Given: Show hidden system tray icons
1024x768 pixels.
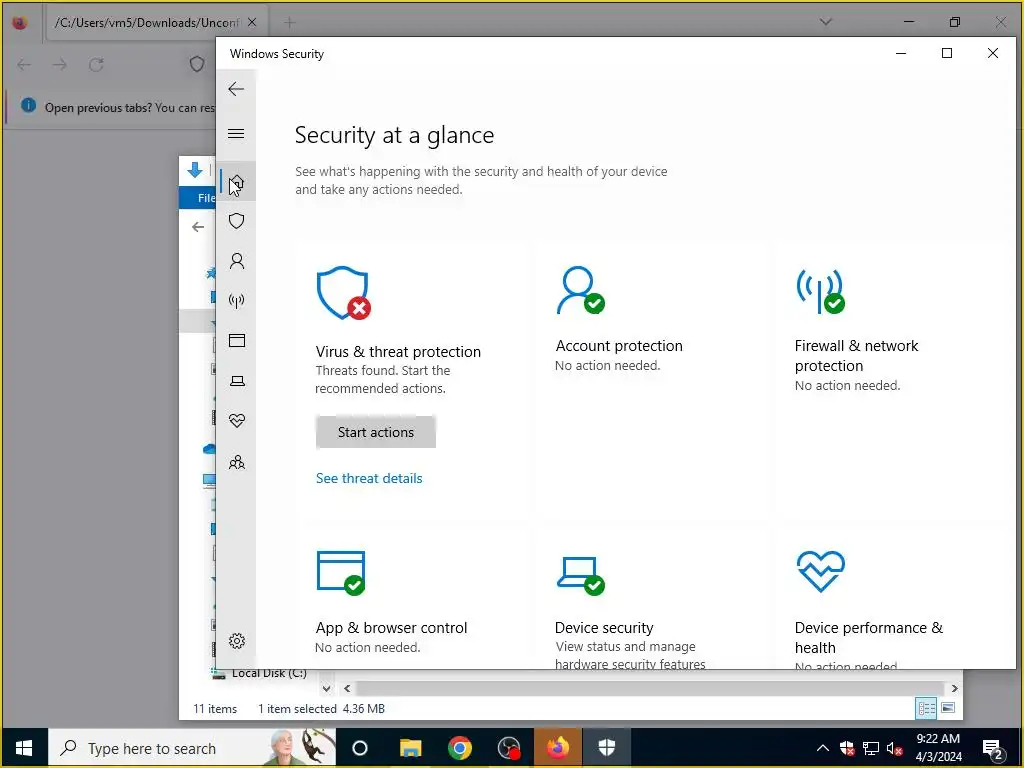Looking at the screenshot, I should click(823, 748).
